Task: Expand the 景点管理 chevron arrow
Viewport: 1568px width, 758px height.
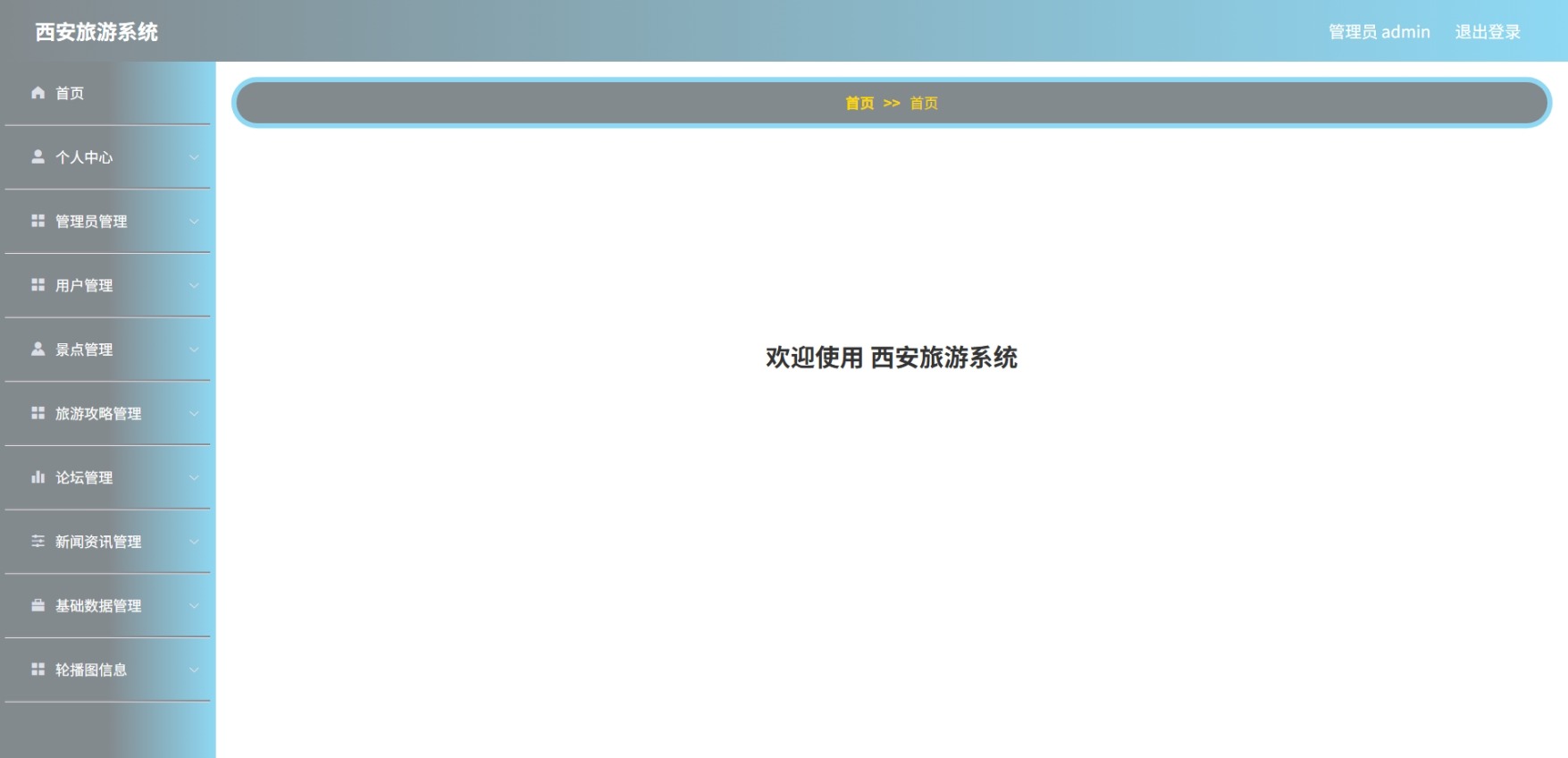Action: click(194, 350)
